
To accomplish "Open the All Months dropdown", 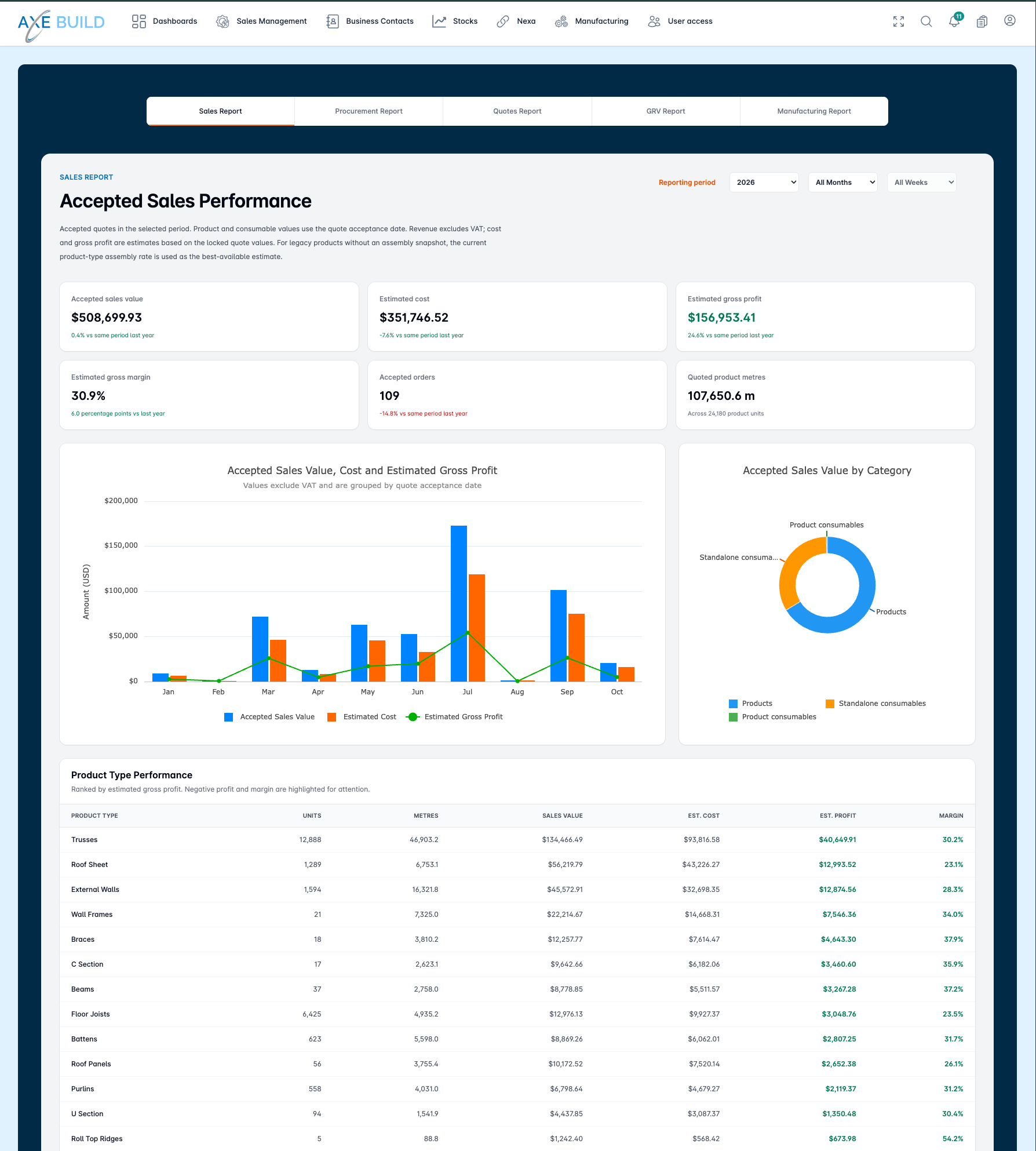I will [x=843, y=183].
